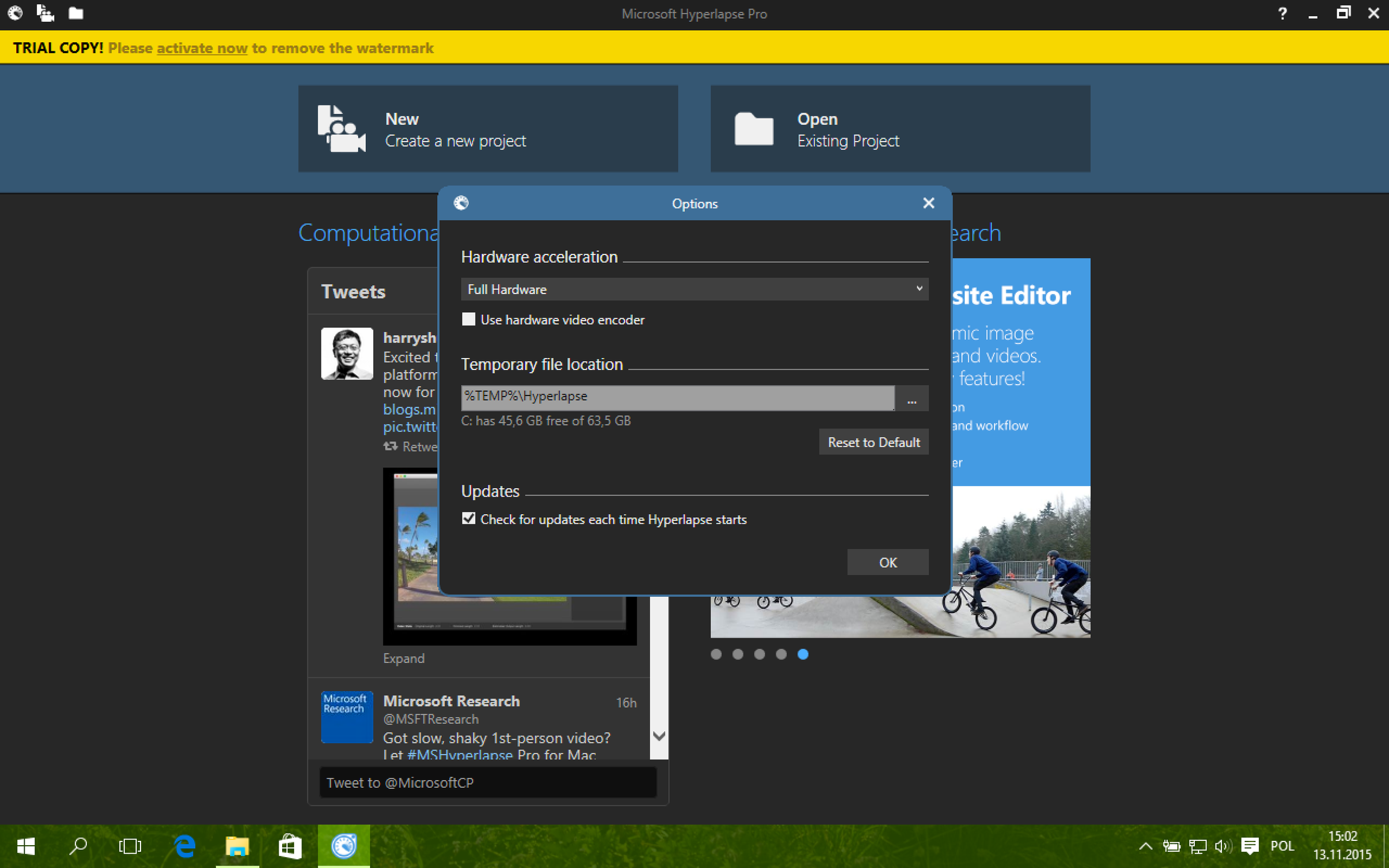This screenshot has width=1389, height=868.
Task: Click the Tweet to @MicrosoftCP input field
Action: pyautogui.click(x=488, y=782)
